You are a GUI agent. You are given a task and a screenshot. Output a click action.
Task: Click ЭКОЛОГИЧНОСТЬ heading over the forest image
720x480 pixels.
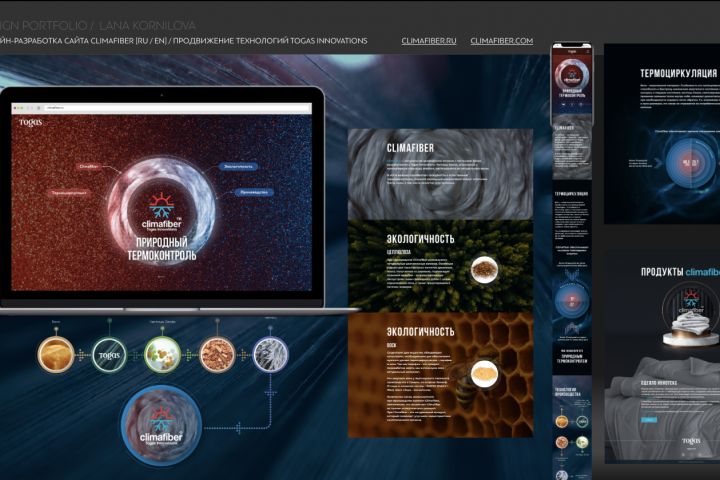pyautogui.click(x=420, y=239)
